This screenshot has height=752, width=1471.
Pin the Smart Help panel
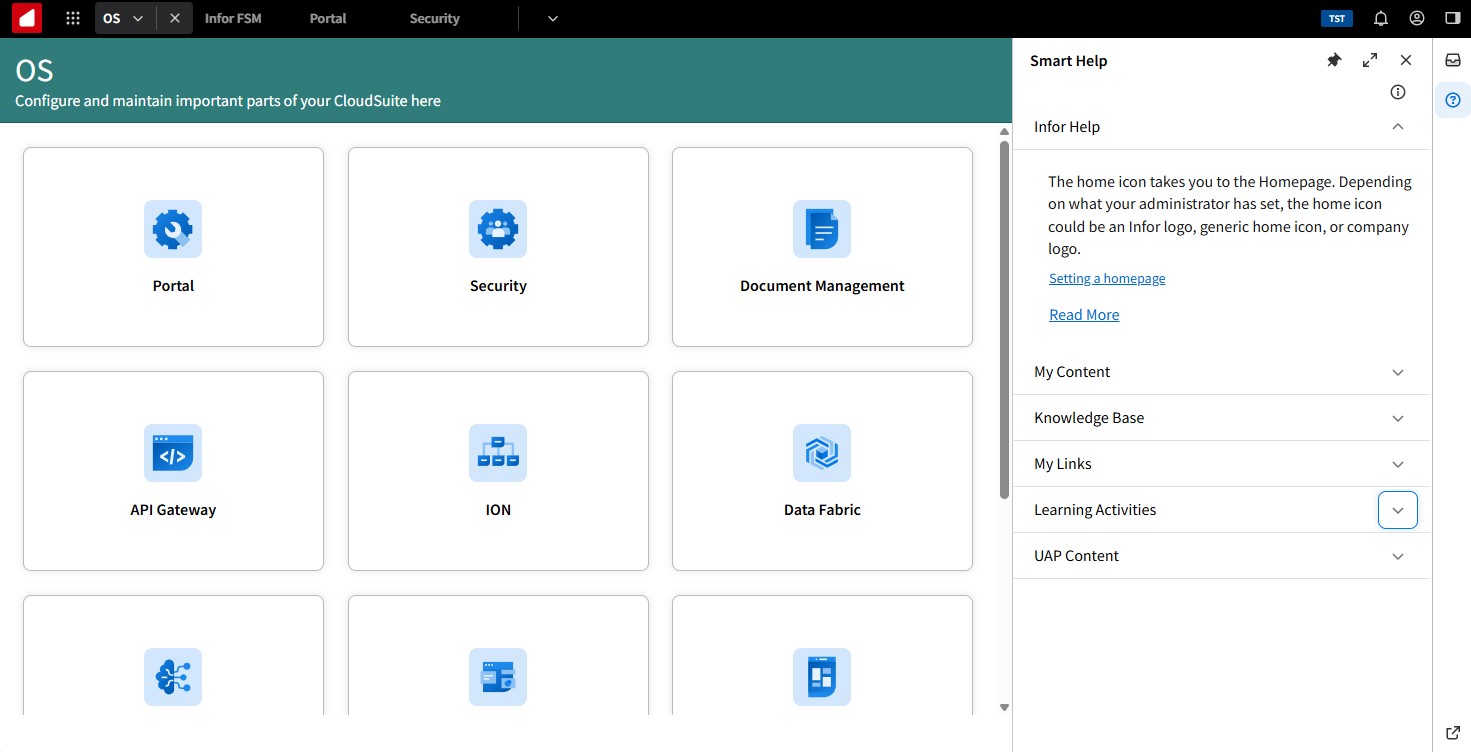click(x=1334, y=60)
